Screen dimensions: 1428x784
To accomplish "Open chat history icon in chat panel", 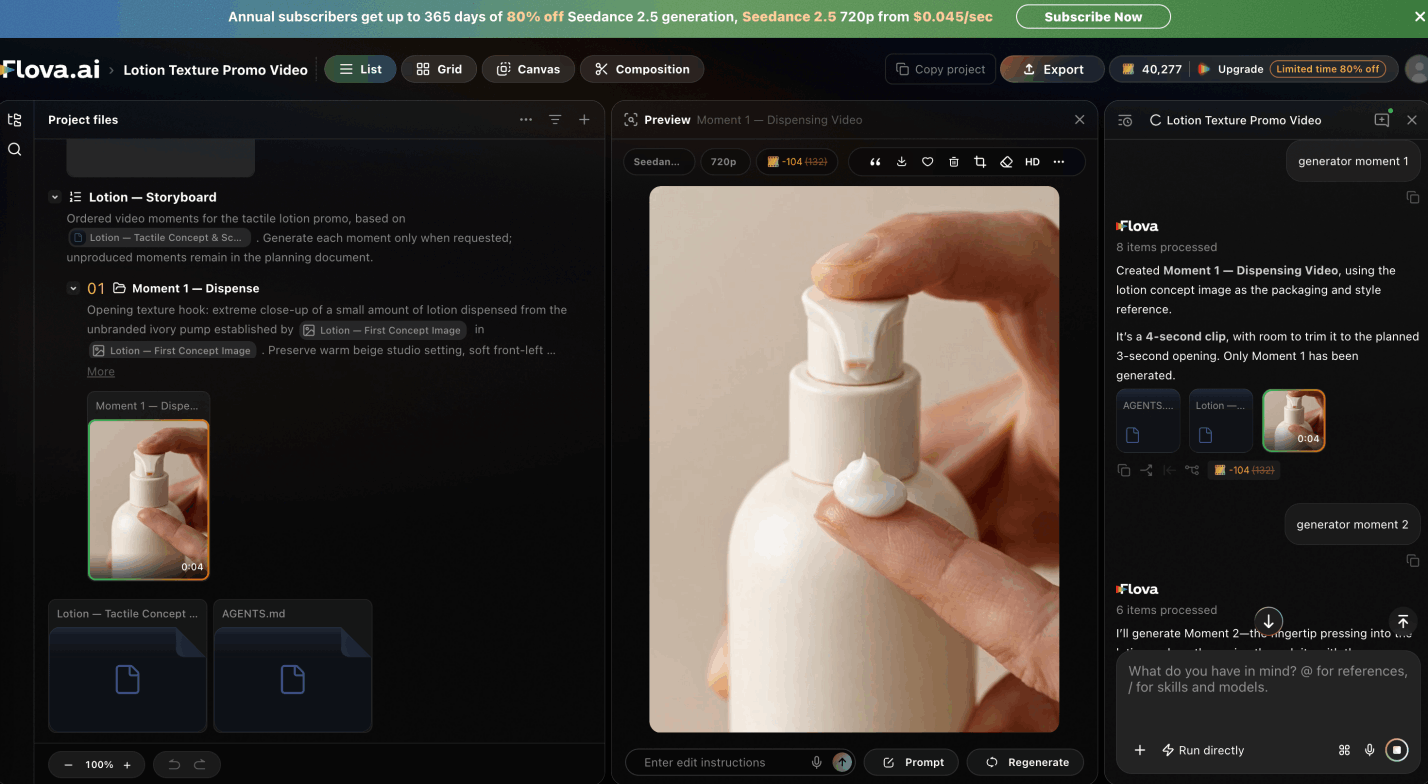I will (1125, 120).
